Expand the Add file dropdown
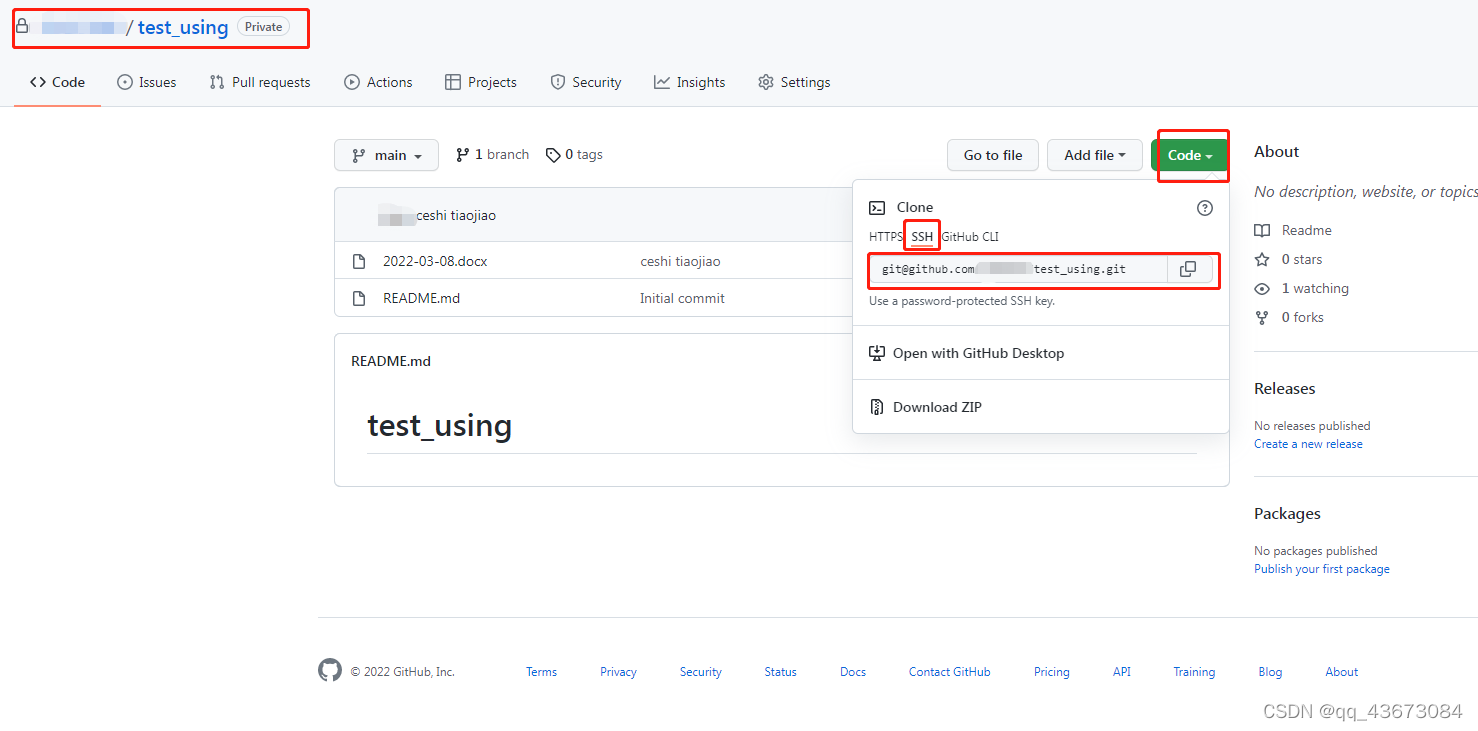The width and height of the screenshot is (1478, 731). pos(1095,155)
